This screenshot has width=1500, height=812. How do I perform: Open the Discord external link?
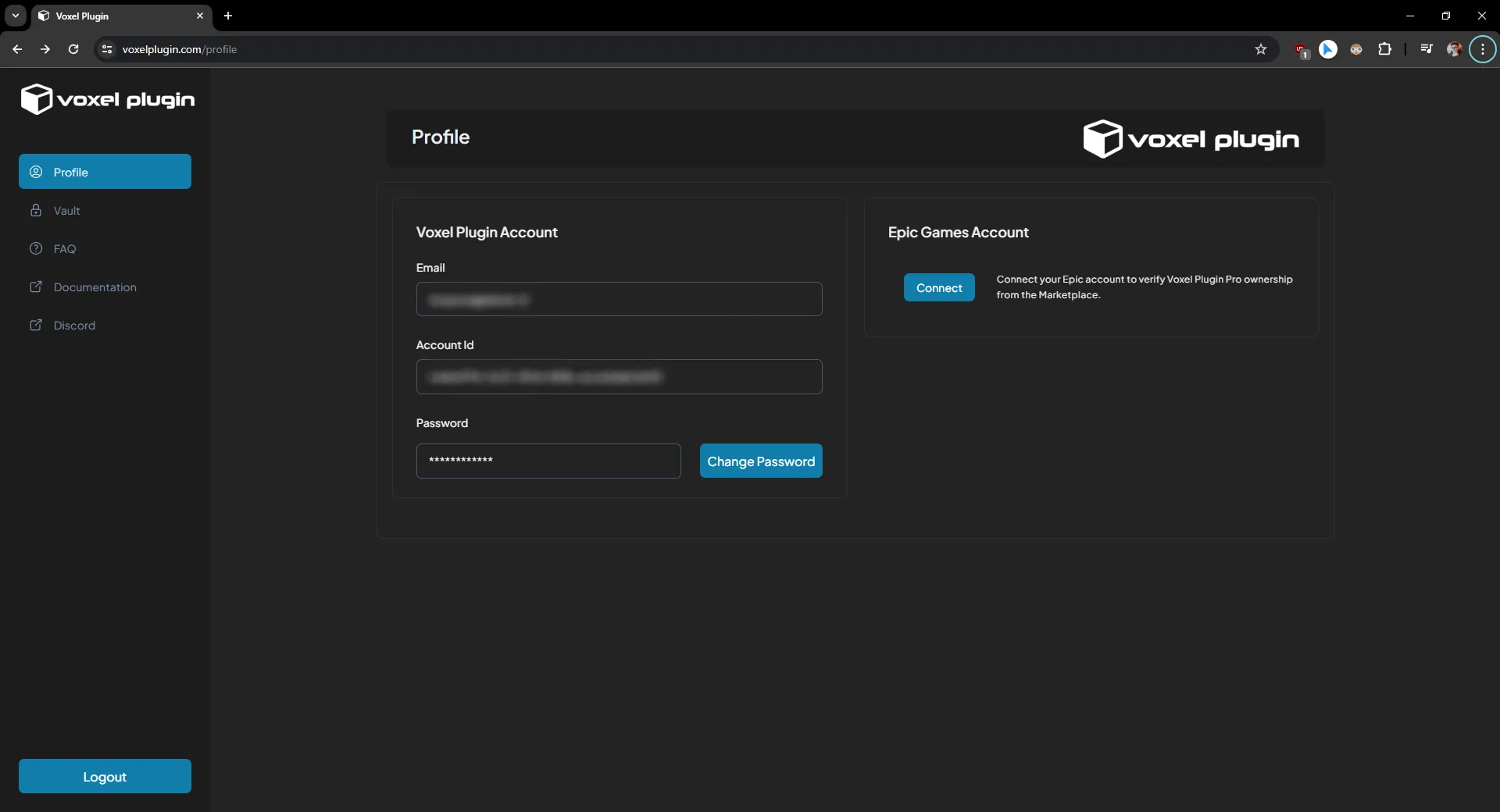pos(74,326)
